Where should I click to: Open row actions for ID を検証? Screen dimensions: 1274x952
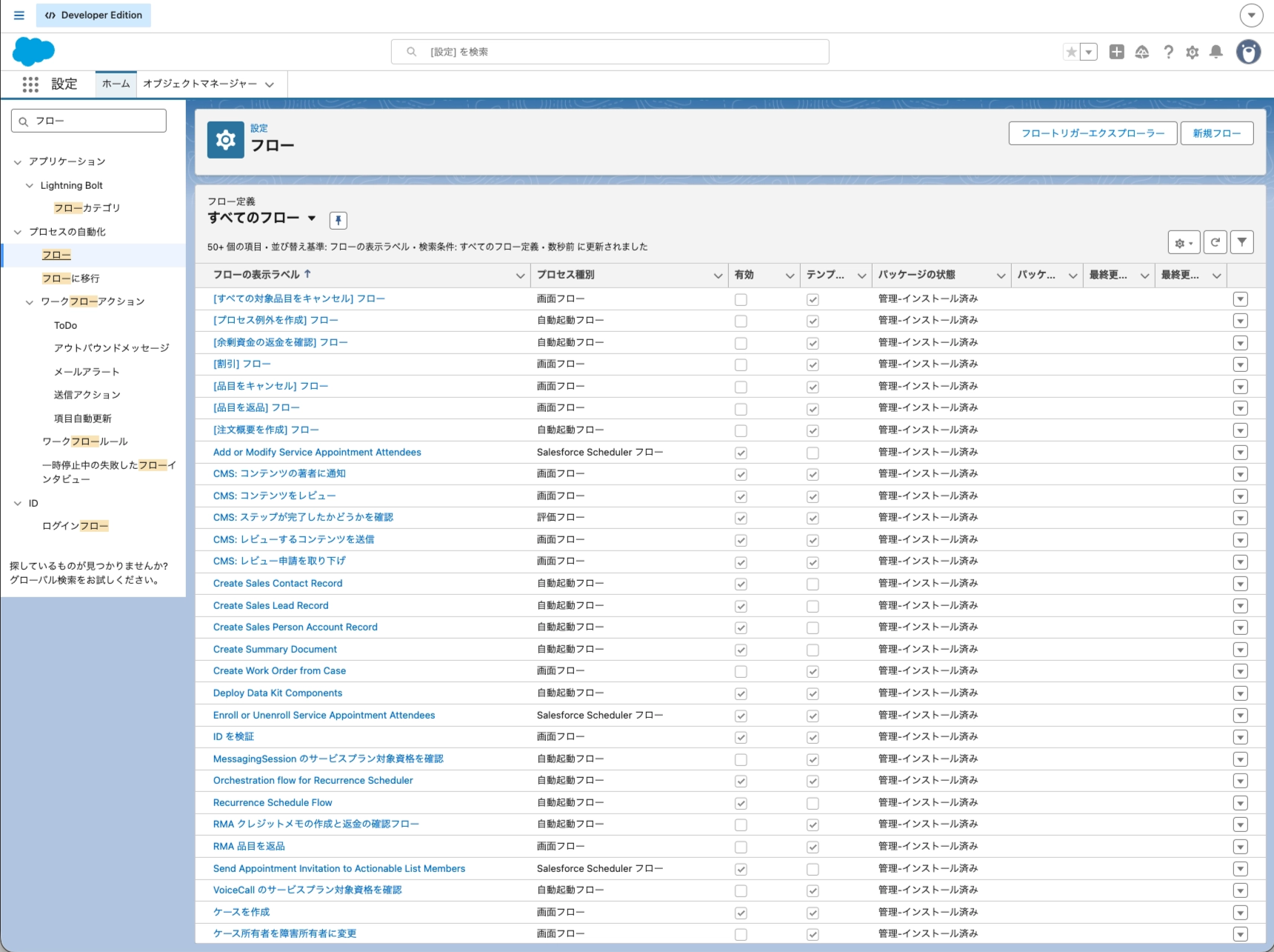tap(1241, 737)
